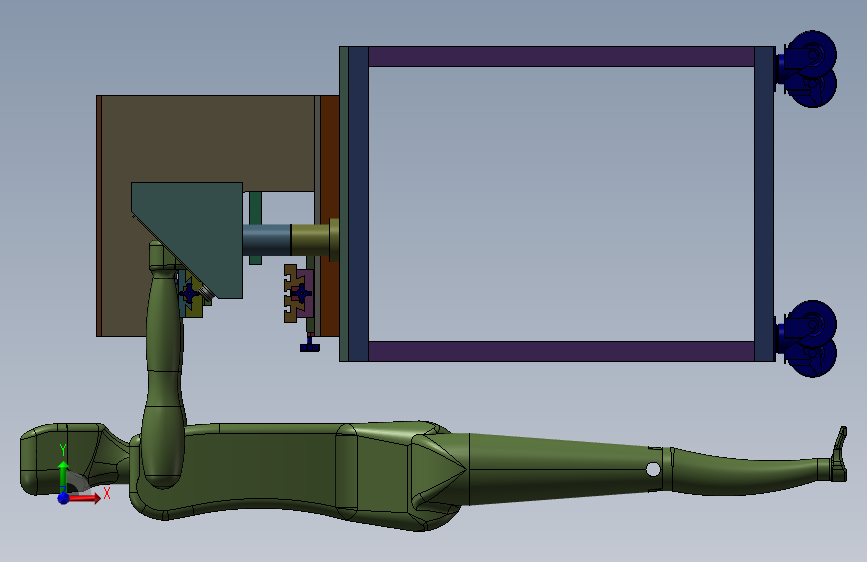This screenshot has height=562, width=867.
Task: Select the orange-brown mounting plate
Action: coord(330,166)
